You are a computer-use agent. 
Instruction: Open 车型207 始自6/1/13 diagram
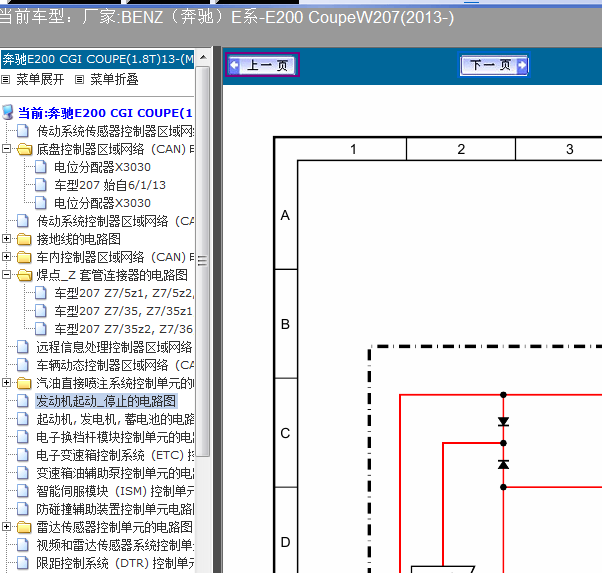pyautogui.click(x=110, y=185)
